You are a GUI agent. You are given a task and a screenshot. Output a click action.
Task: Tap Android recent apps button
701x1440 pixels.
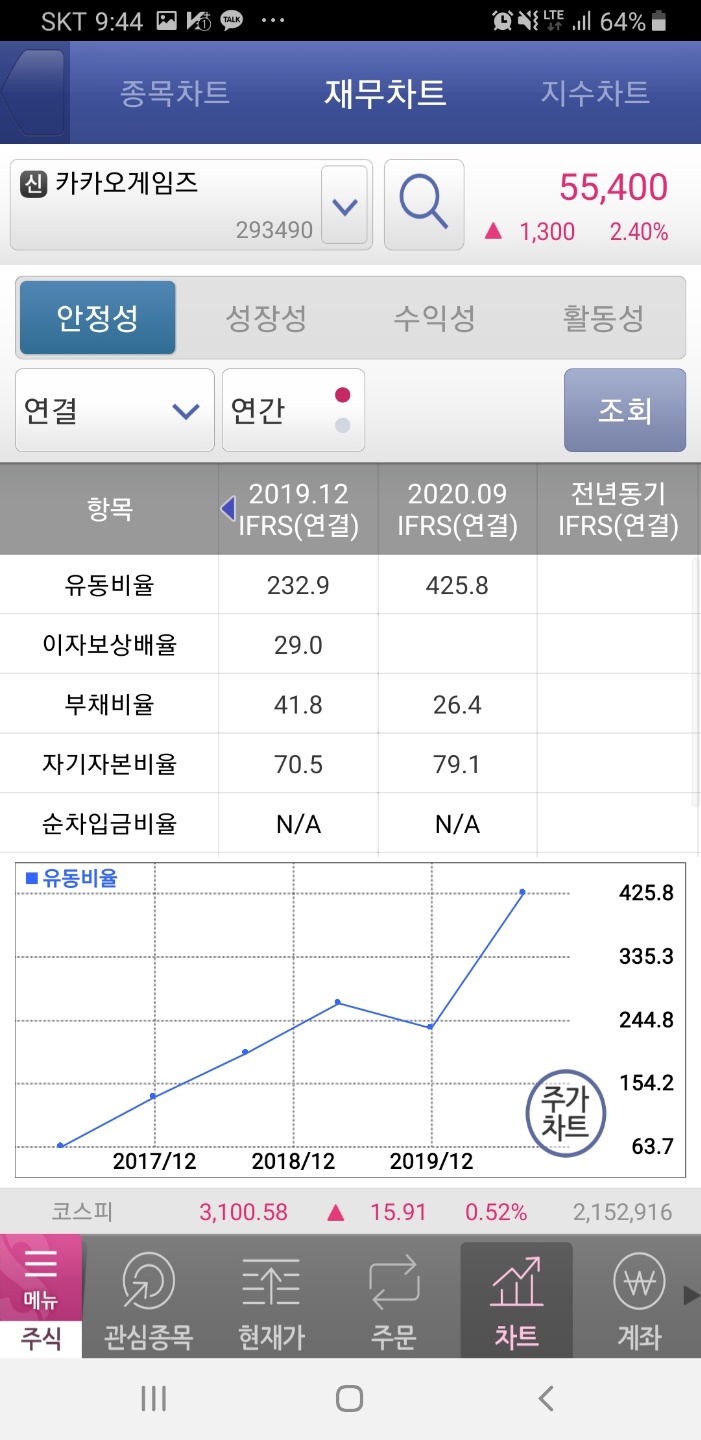tap(153, 1398)
